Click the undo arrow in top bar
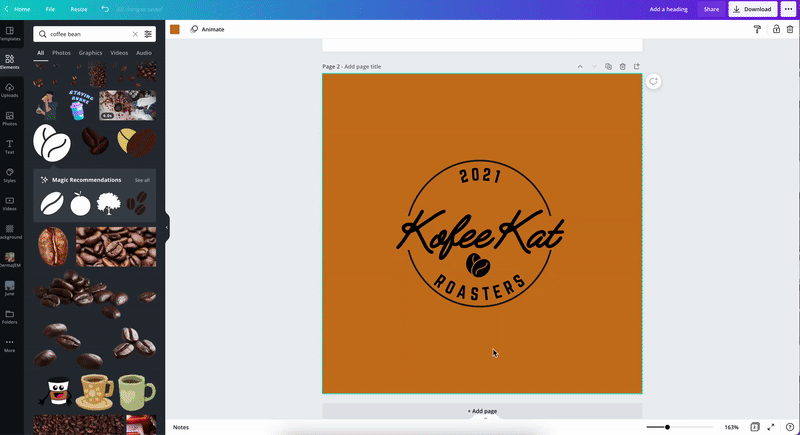800x435 pixels. [x=105, y=9]
